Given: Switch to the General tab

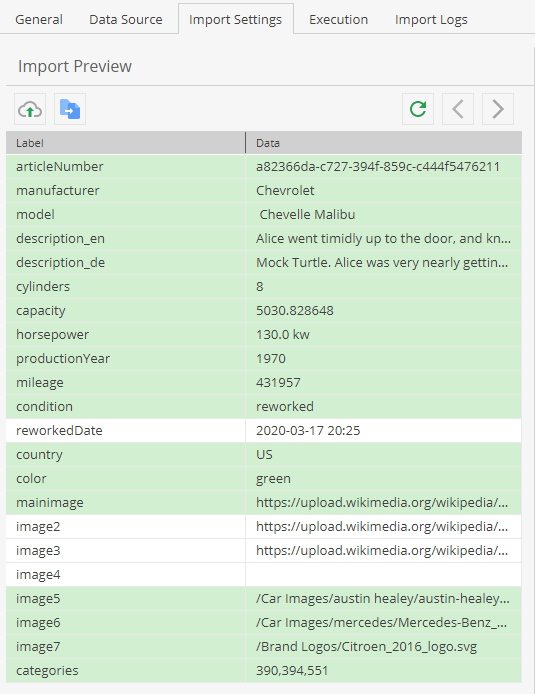Looking at the screenshot, I should pyautogui.click(x=39, y=19).
